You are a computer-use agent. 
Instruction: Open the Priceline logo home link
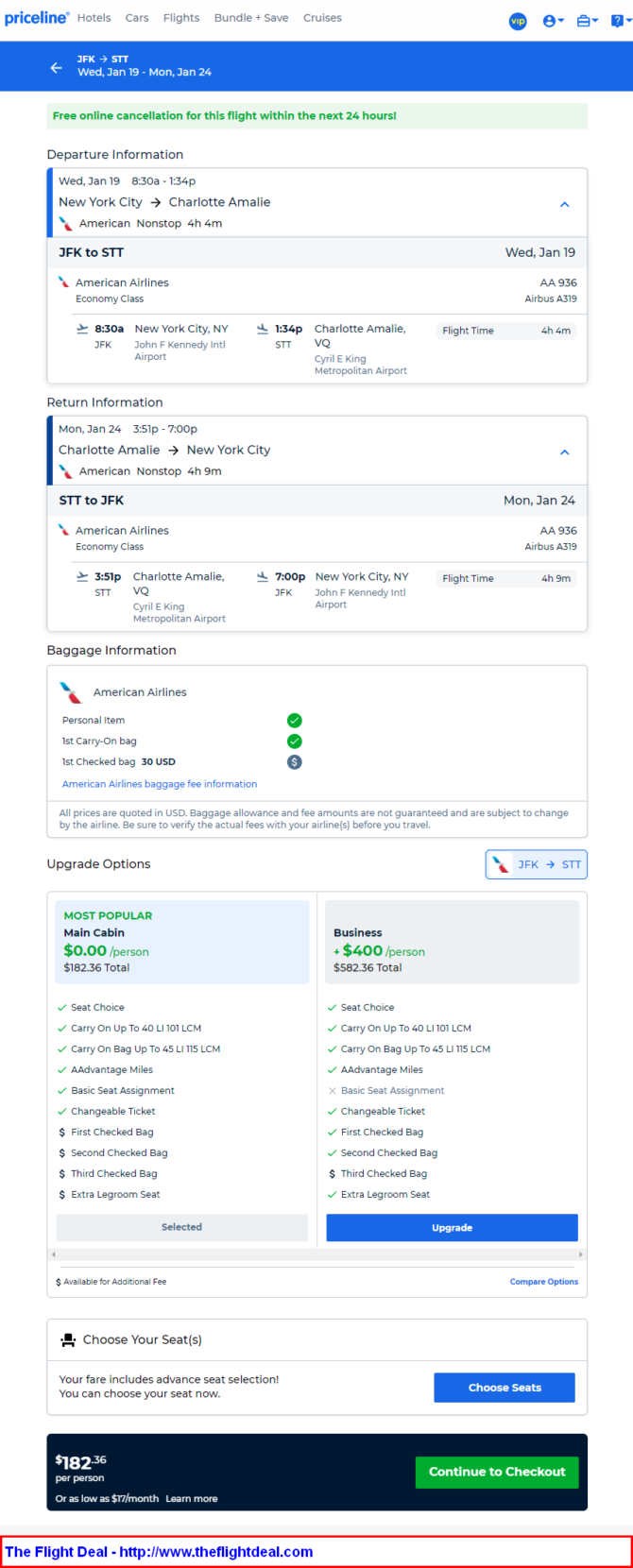[37, 18]
